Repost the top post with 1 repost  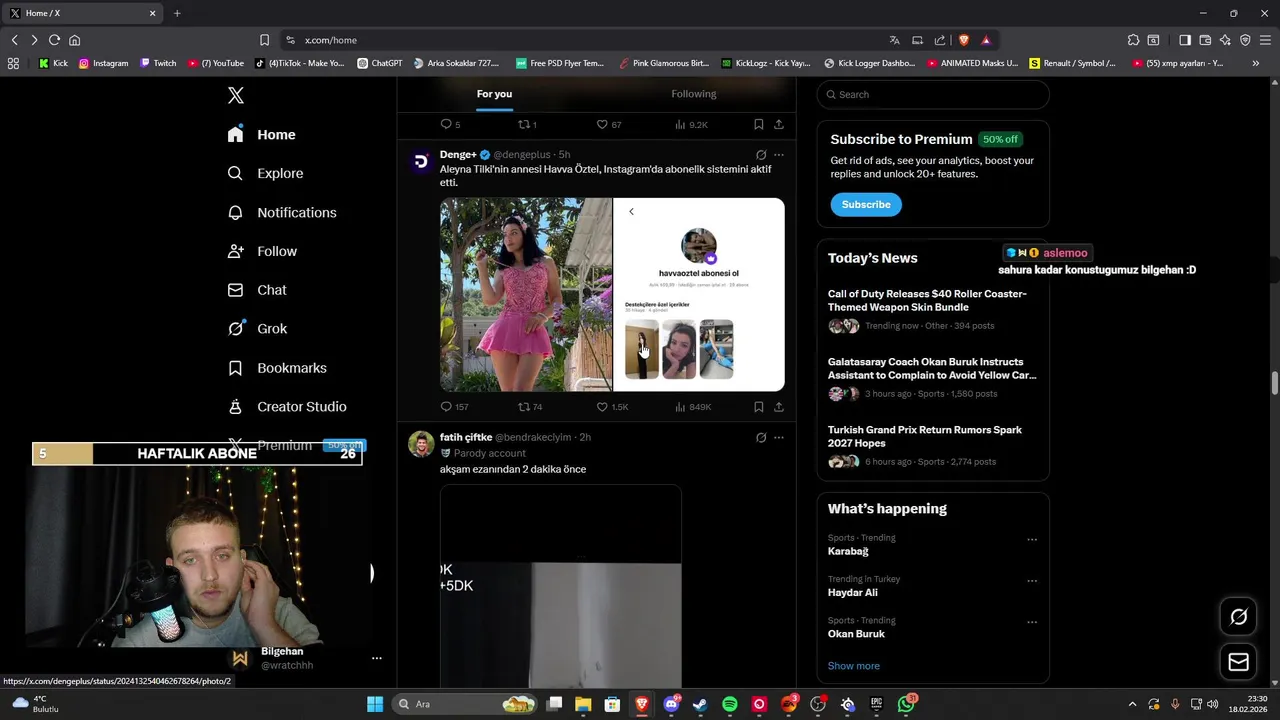tap(527, 125)
